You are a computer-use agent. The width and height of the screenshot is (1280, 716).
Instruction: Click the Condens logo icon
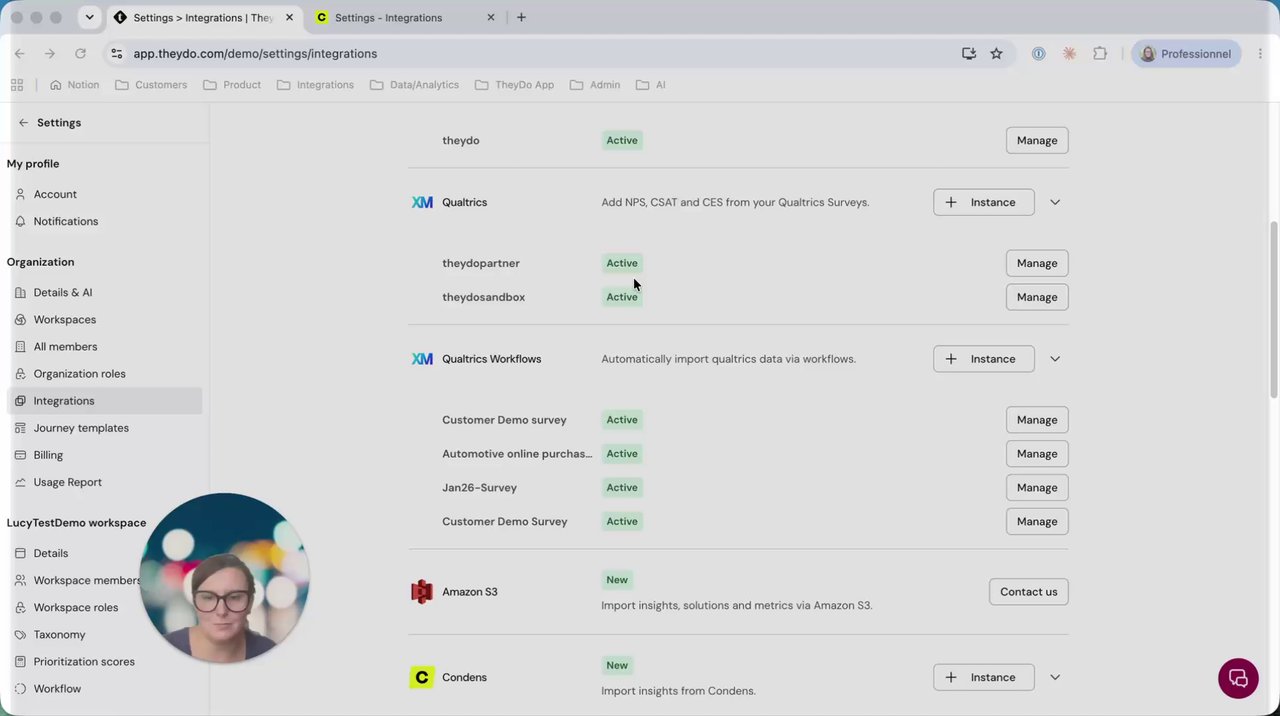(422, 677)
